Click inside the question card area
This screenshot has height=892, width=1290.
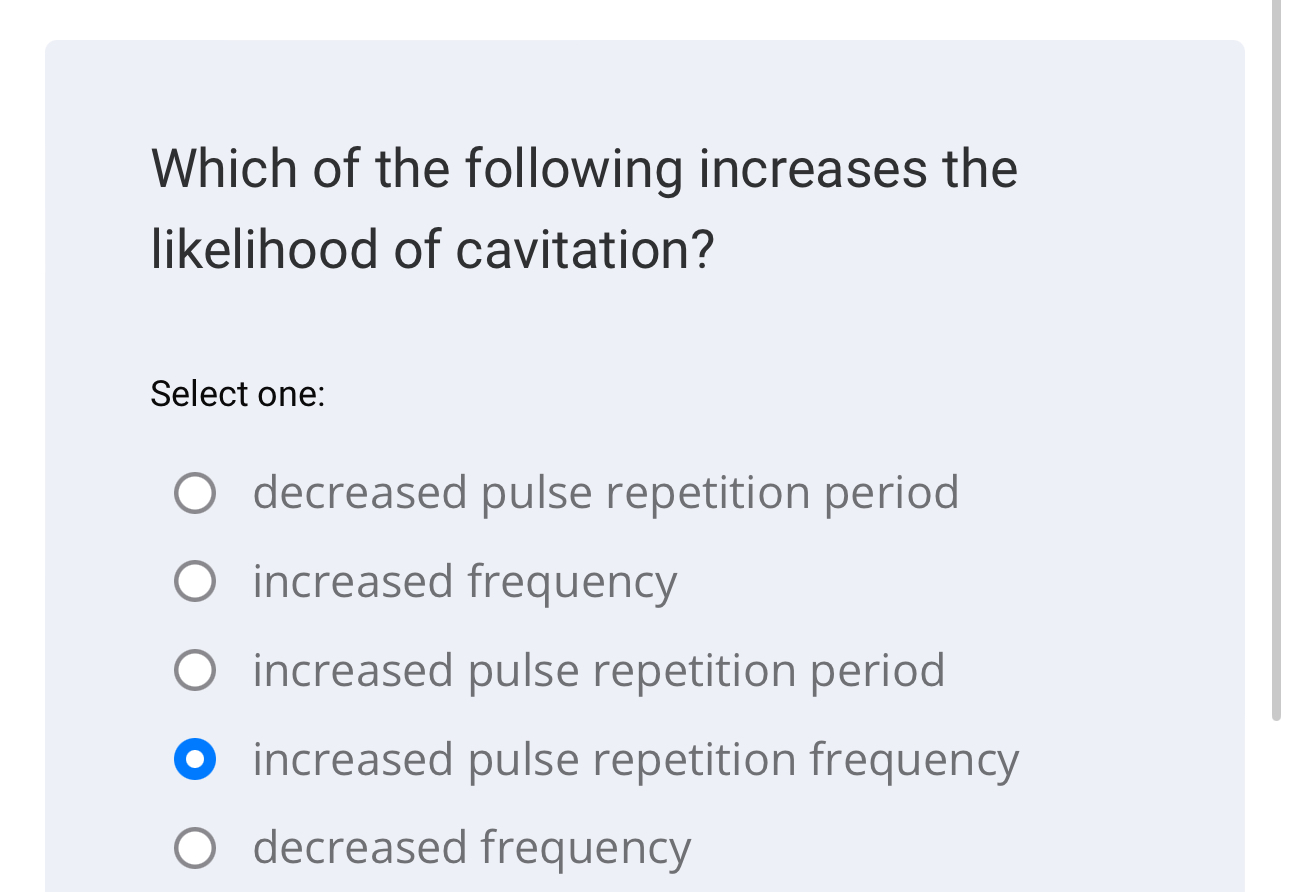tap(645, 320)
